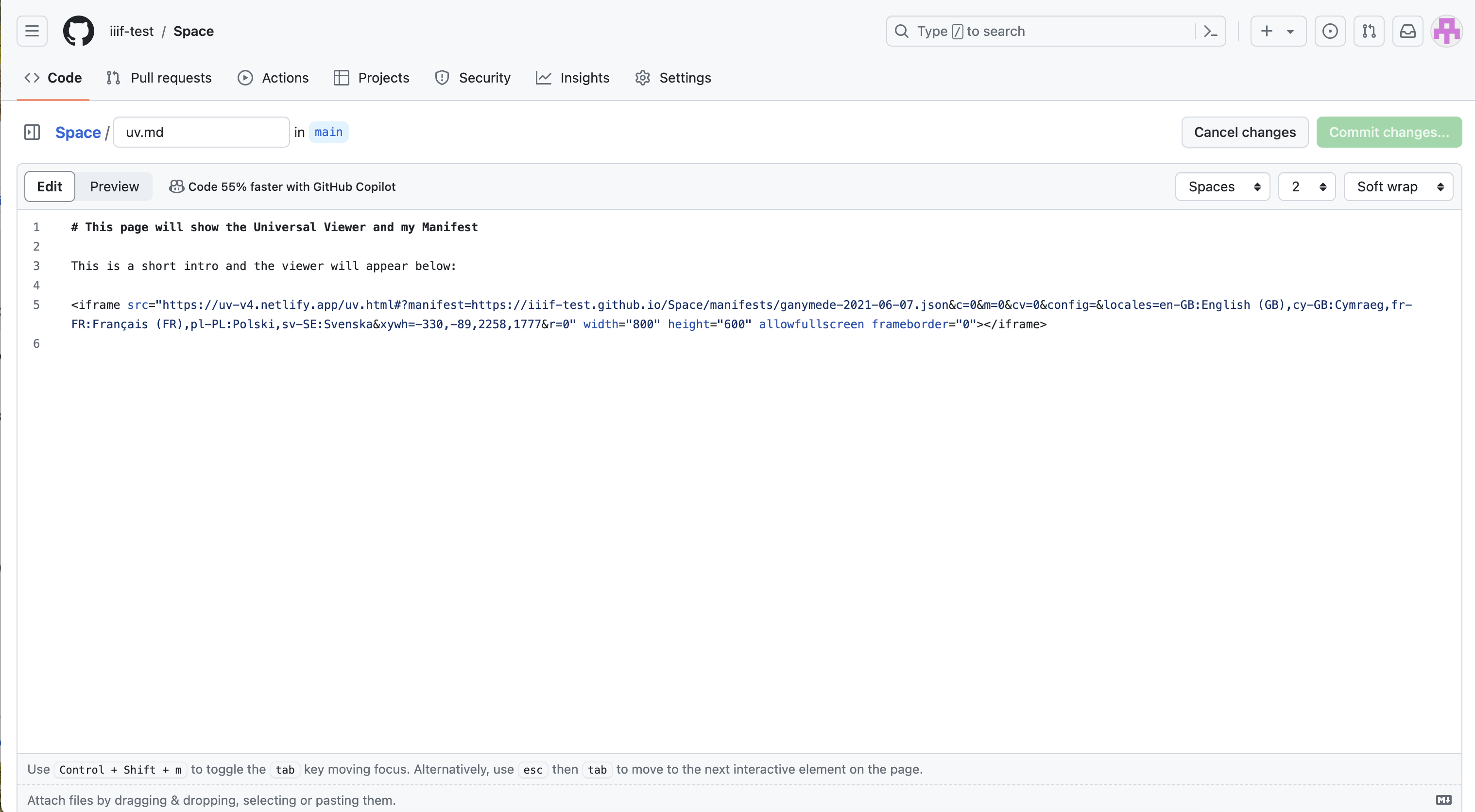Open the Settings gear icon

[643, 77]
